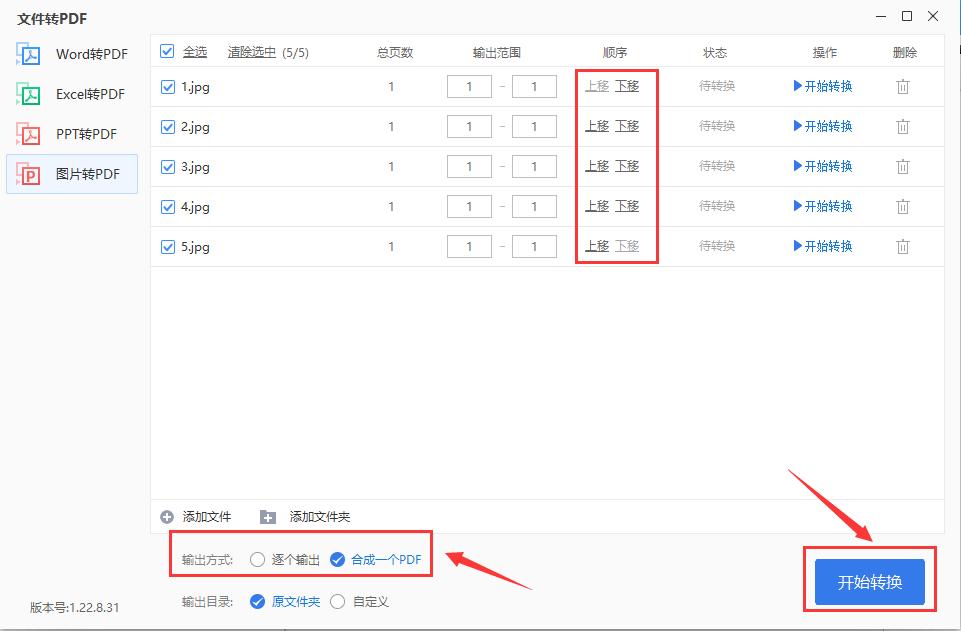Viewport: 961px width, 631px height.
Task: Remove 5.jpg with the trash icon
Action: (903, 246)
